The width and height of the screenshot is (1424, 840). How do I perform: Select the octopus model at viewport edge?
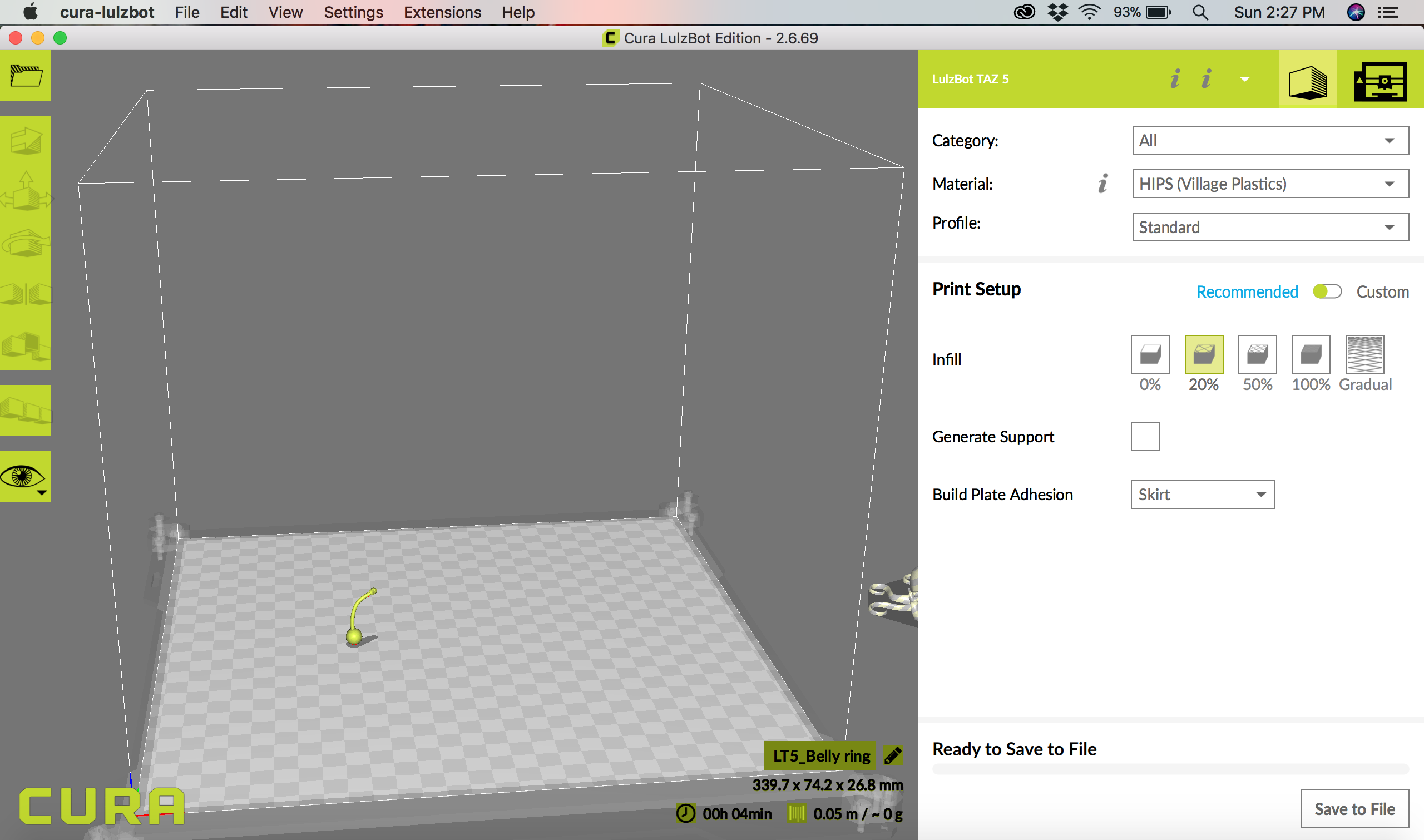coord(893,599)
